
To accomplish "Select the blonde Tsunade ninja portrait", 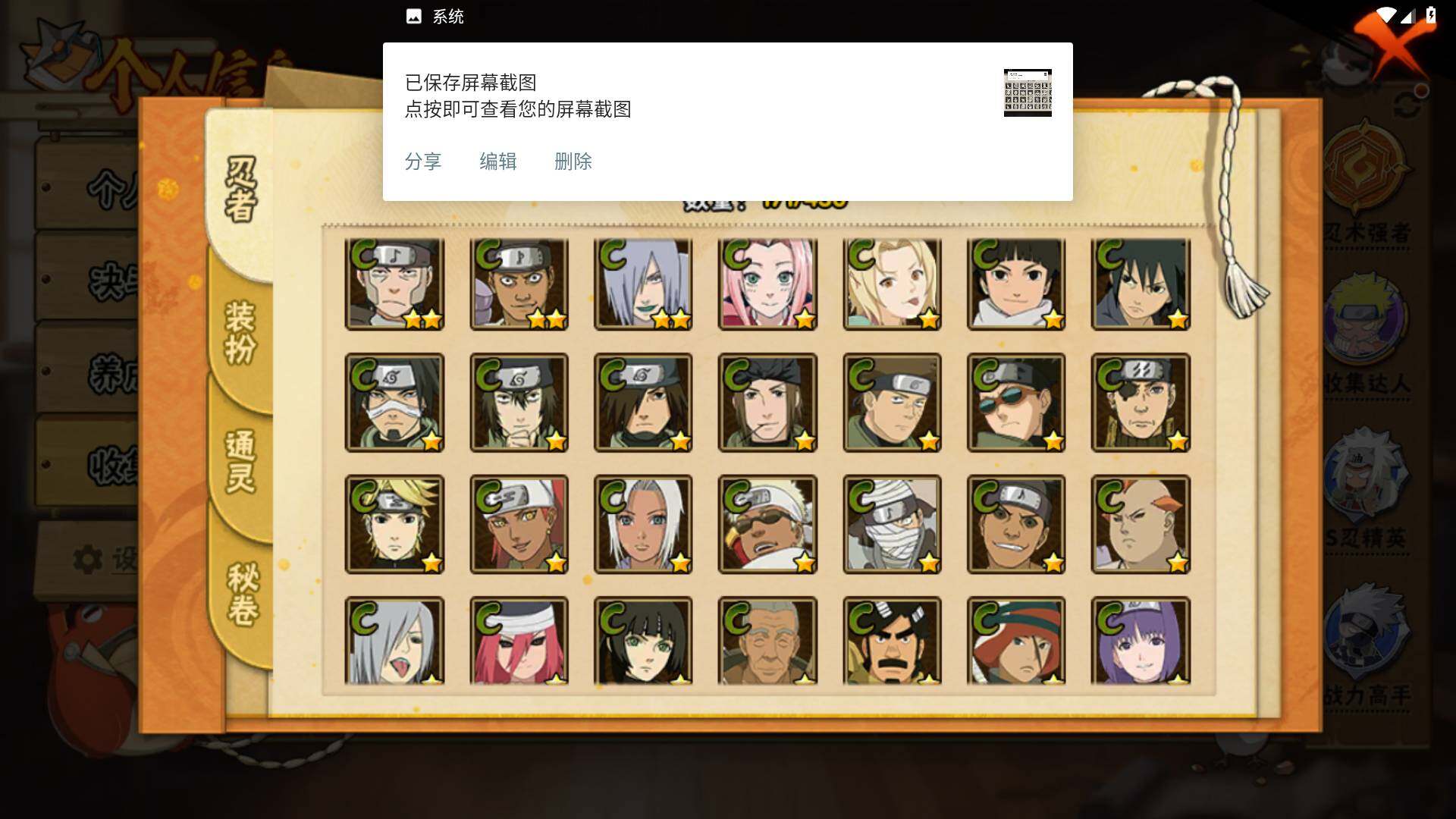I will [892, 284].
